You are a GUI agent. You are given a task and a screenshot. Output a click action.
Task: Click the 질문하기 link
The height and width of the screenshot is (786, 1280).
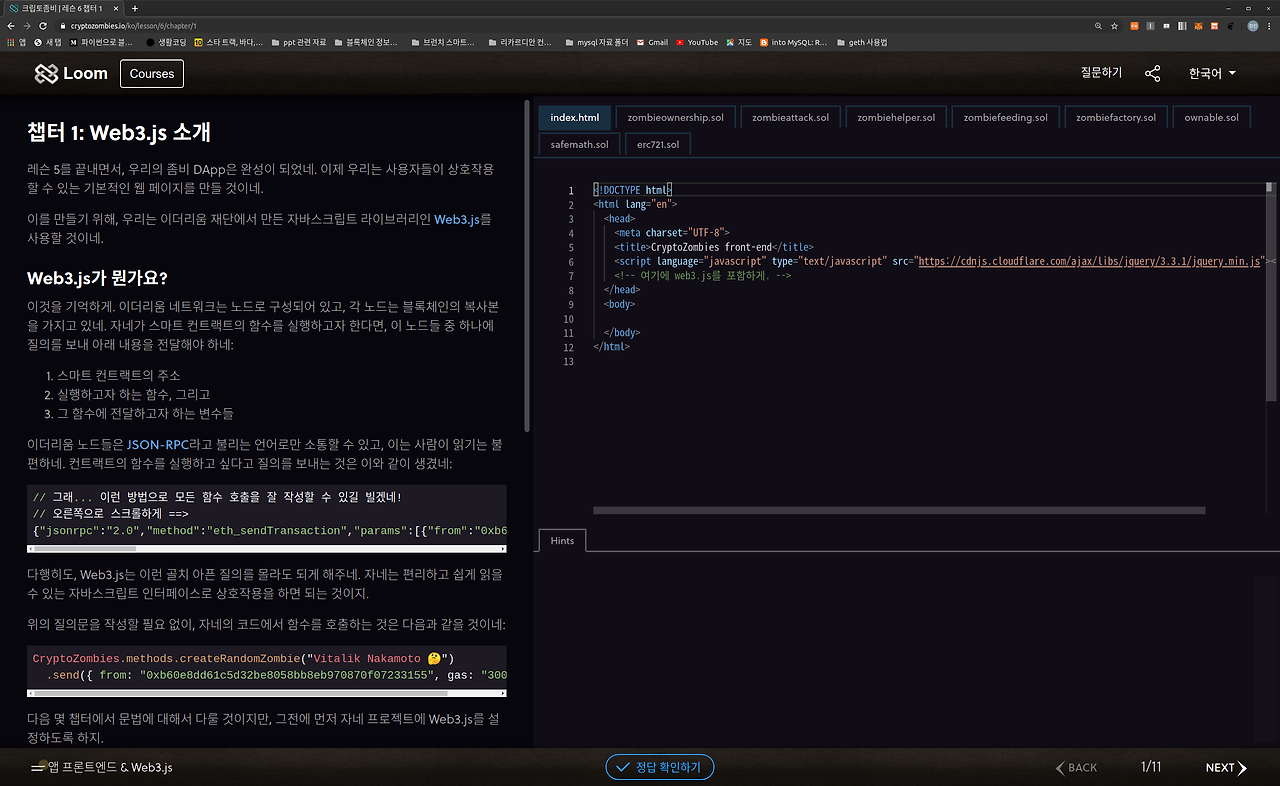[1101, 73]
